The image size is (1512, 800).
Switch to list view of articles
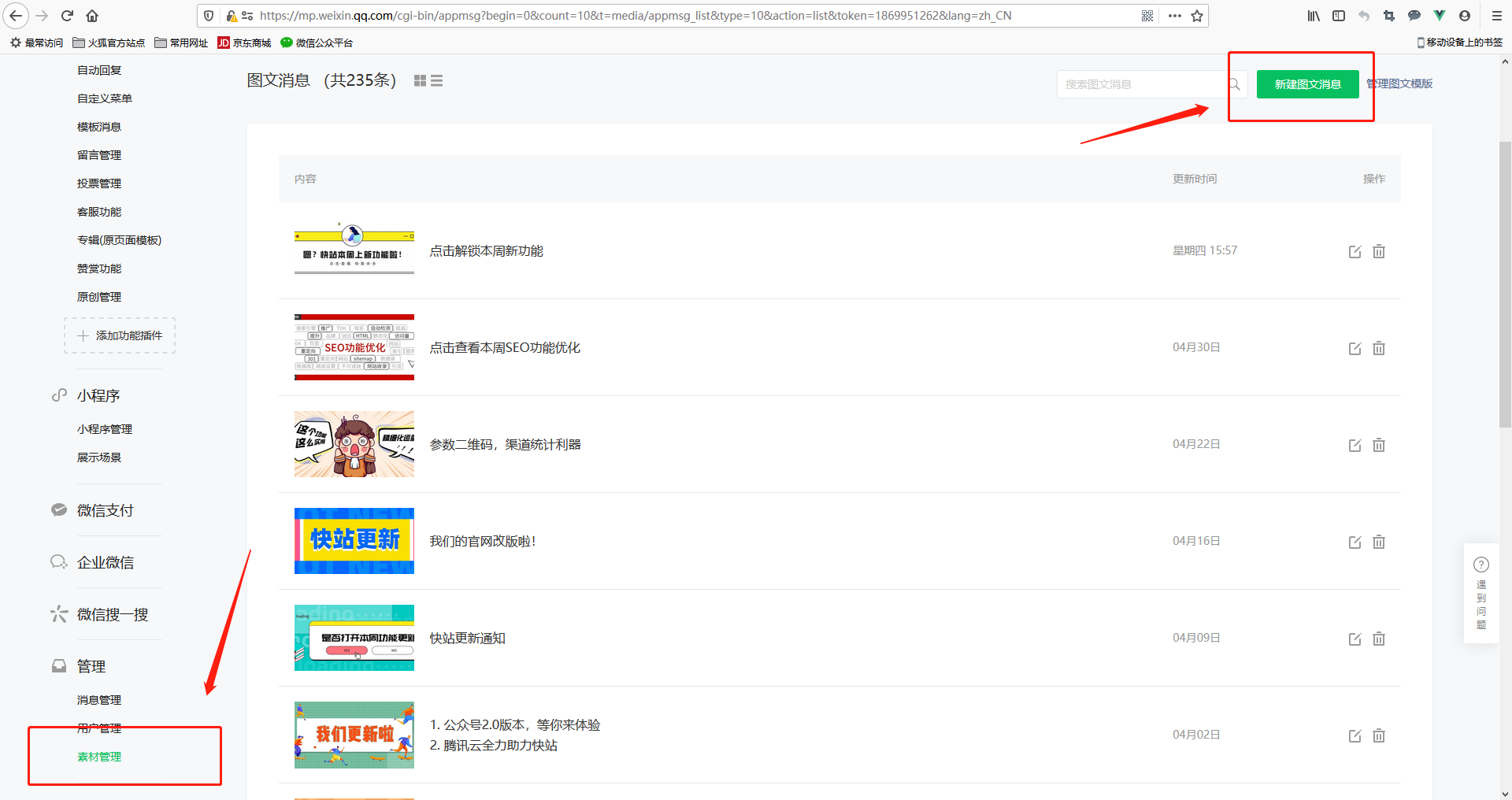point(437,81)
